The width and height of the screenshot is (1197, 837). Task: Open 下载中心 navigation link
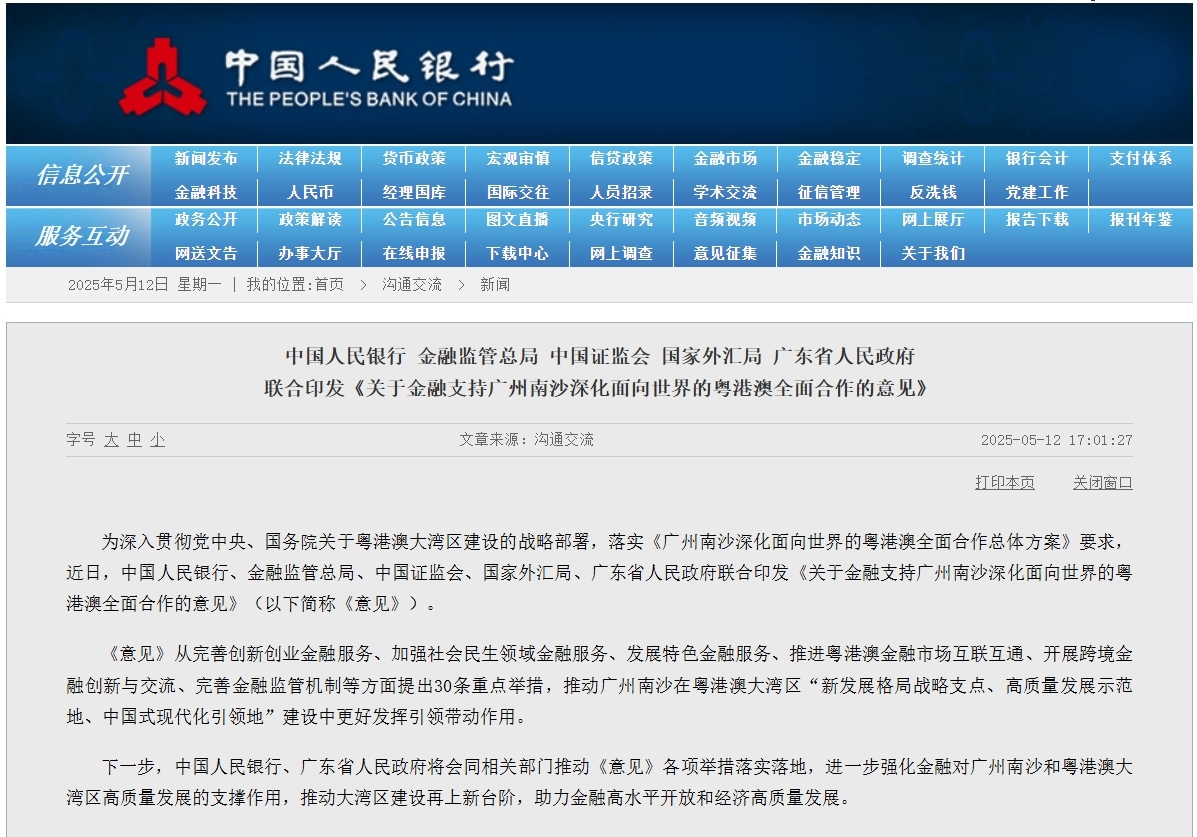tap(518, 254)
